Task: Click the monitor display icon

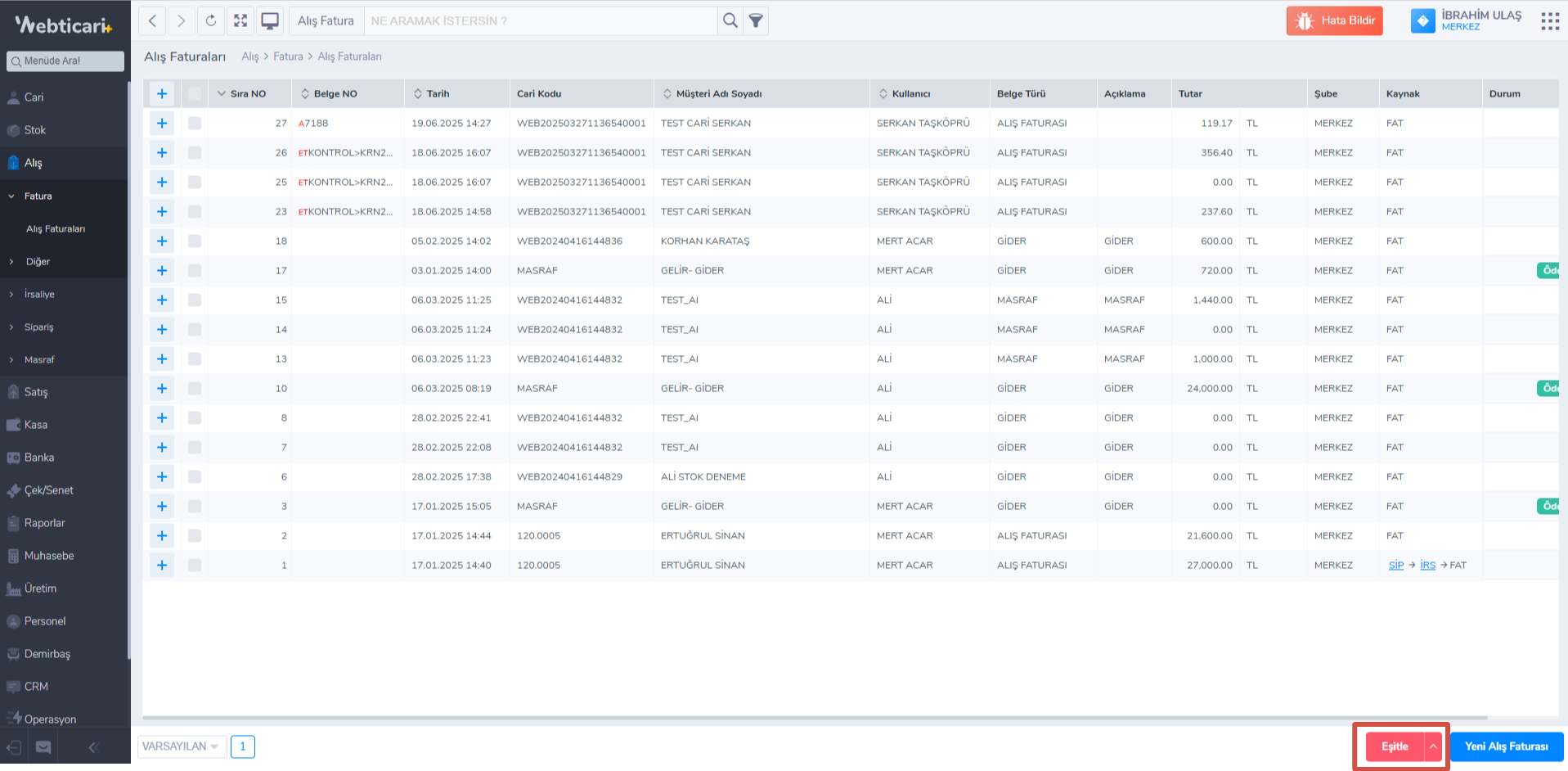Action: [x=270, y=20]
